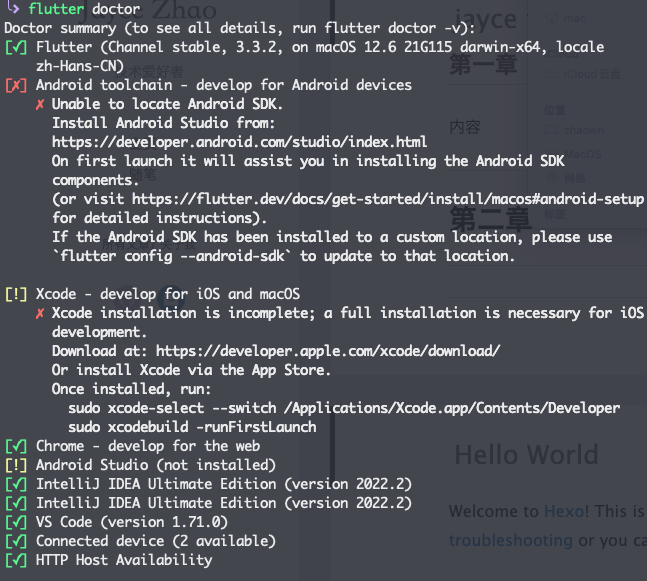This screenshot has width=647, height=581.
Task: Click the warning marker beside Android Studio
Action: pos(16,465)
